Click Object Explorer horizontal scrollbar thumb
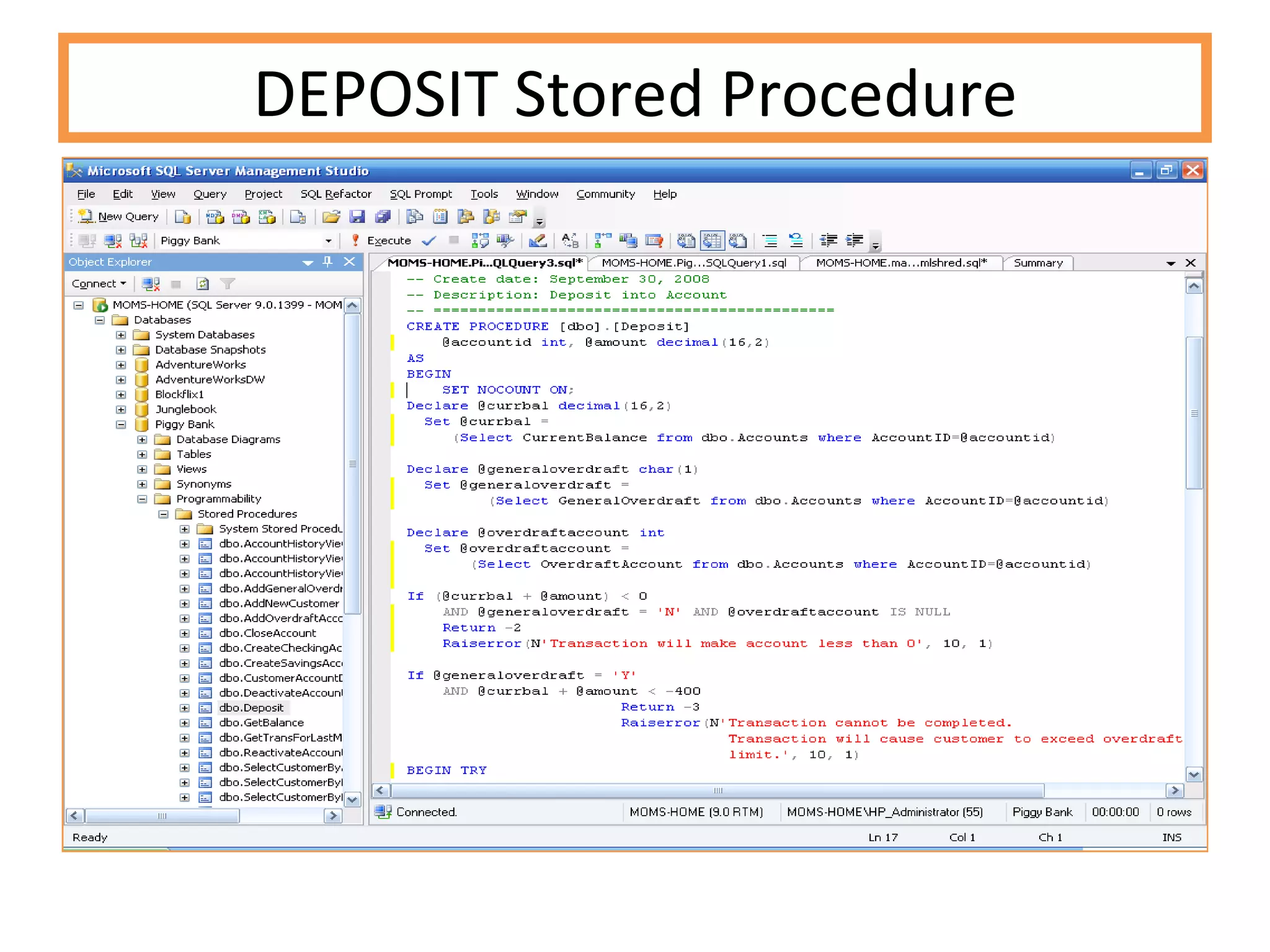 point(162,816)
